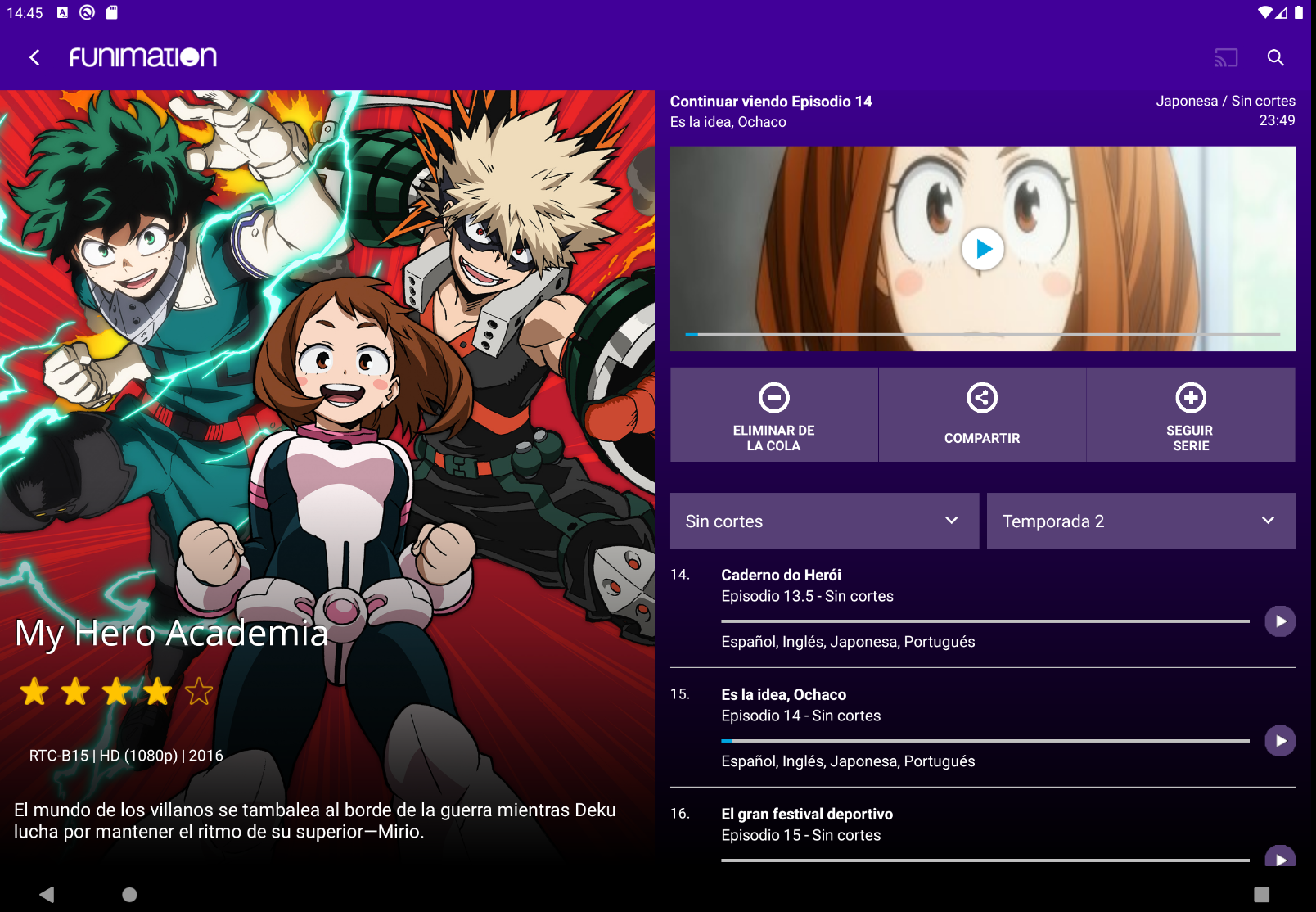Image resolution: width=1316 pixels, height=912 pixels.
Task: Click languages under Episodio 14
Action: tap(848, 761)
